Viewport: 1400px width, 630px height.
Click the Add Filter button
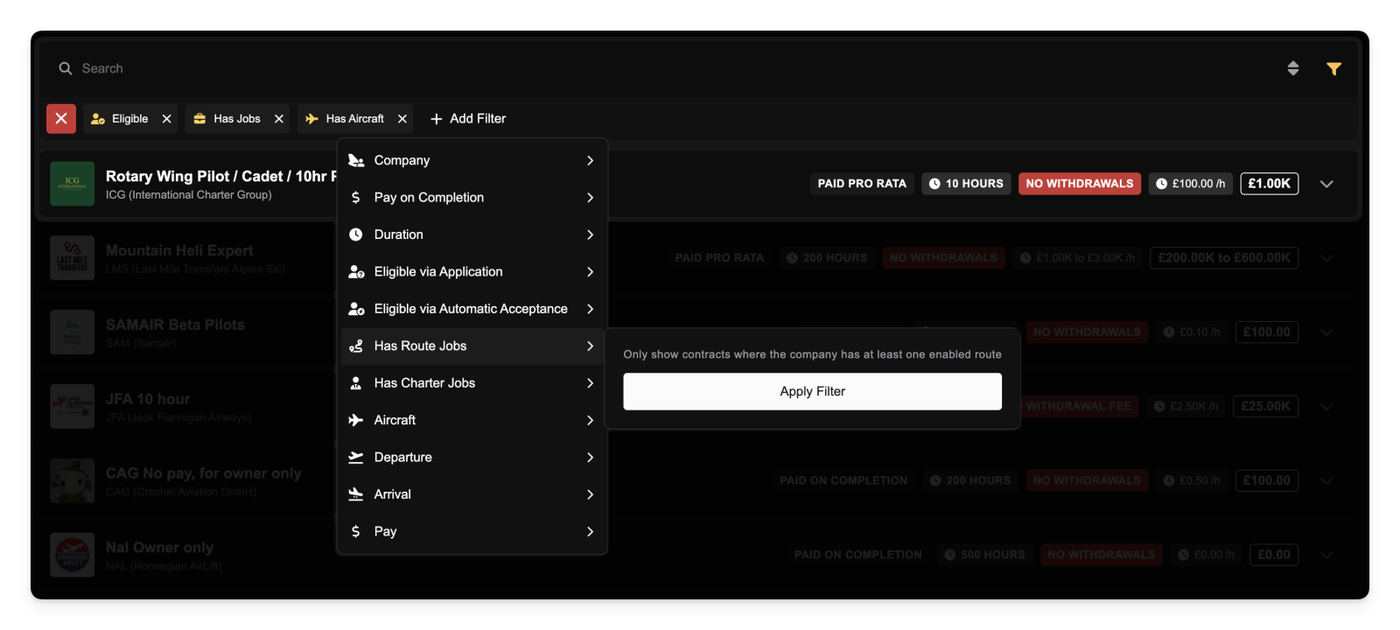point(468,119)
